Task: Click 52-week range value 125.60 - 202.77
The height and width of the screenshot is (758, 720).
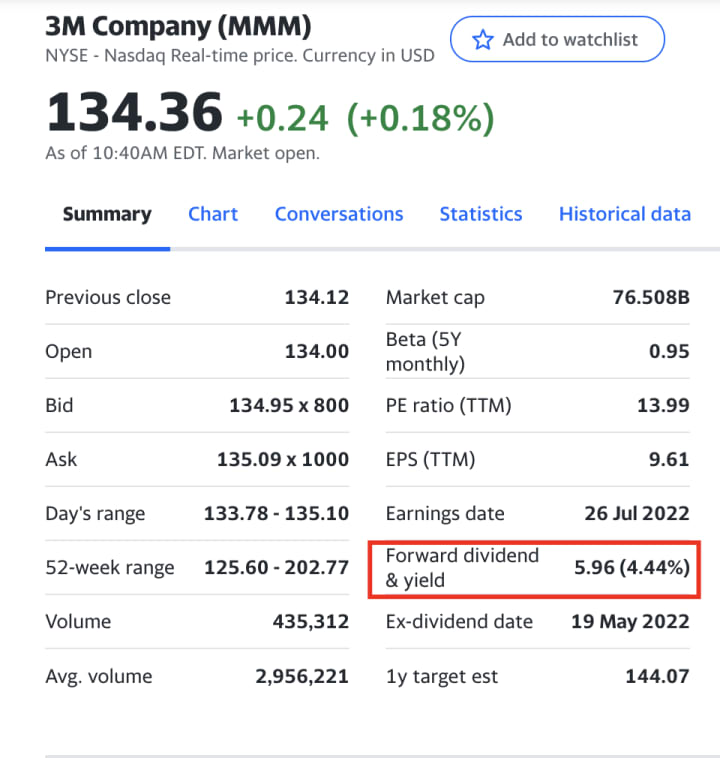Action: coord(276,568)
